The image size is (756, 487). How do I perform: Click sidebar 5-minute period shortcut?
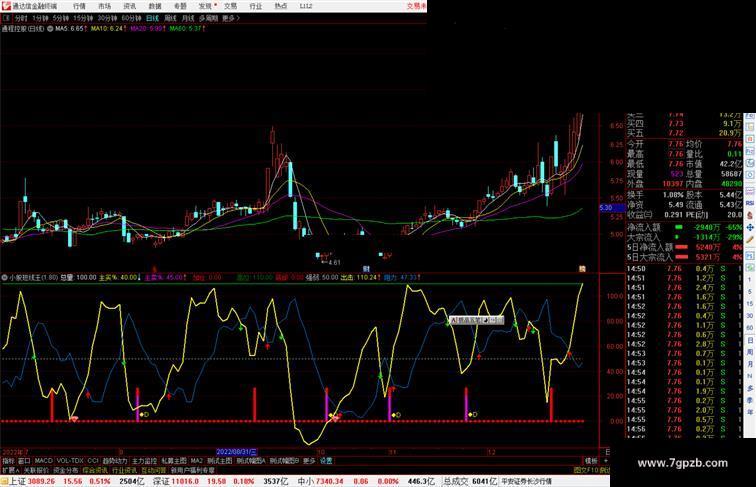pos(750,292)
